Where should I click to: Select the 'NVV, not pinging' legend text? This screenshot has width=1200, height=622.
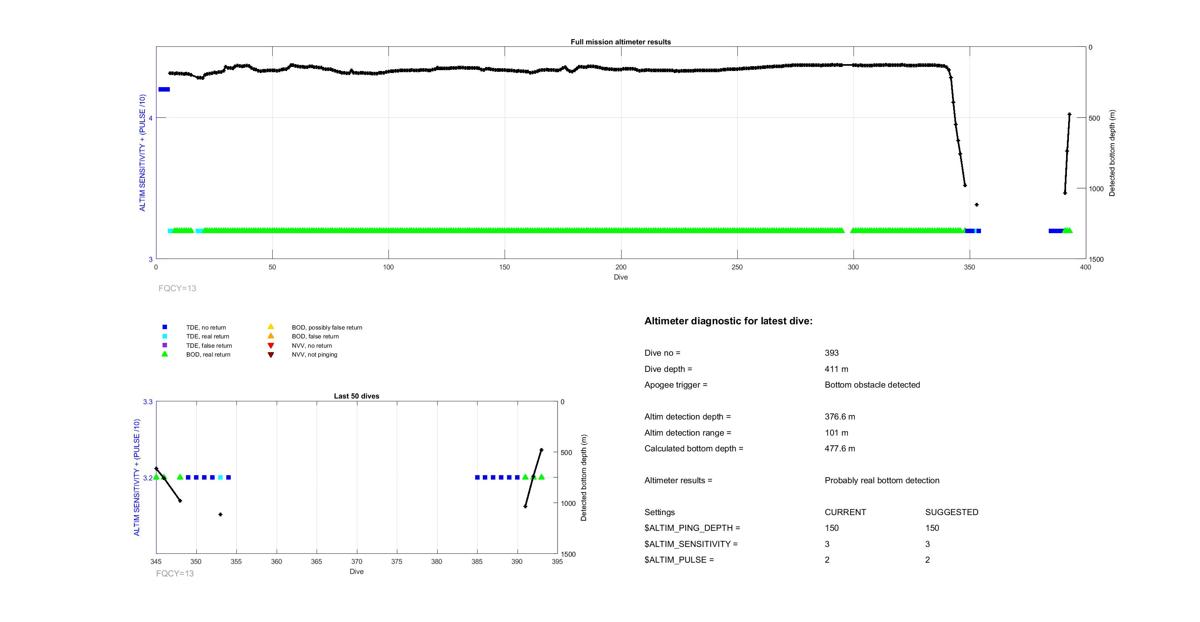(x=315, y=354)
